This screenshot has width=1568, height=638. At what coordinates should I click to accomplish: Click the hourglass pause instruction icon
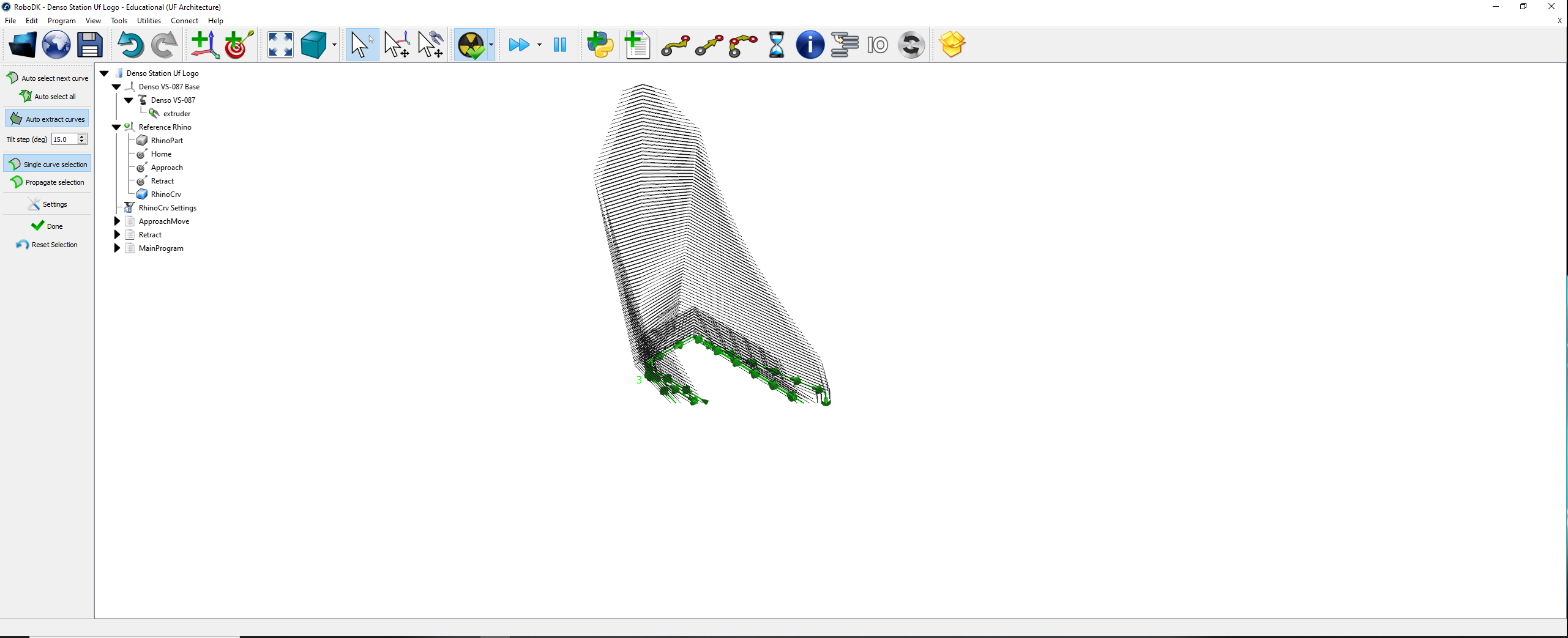click(x=776, y=45)
